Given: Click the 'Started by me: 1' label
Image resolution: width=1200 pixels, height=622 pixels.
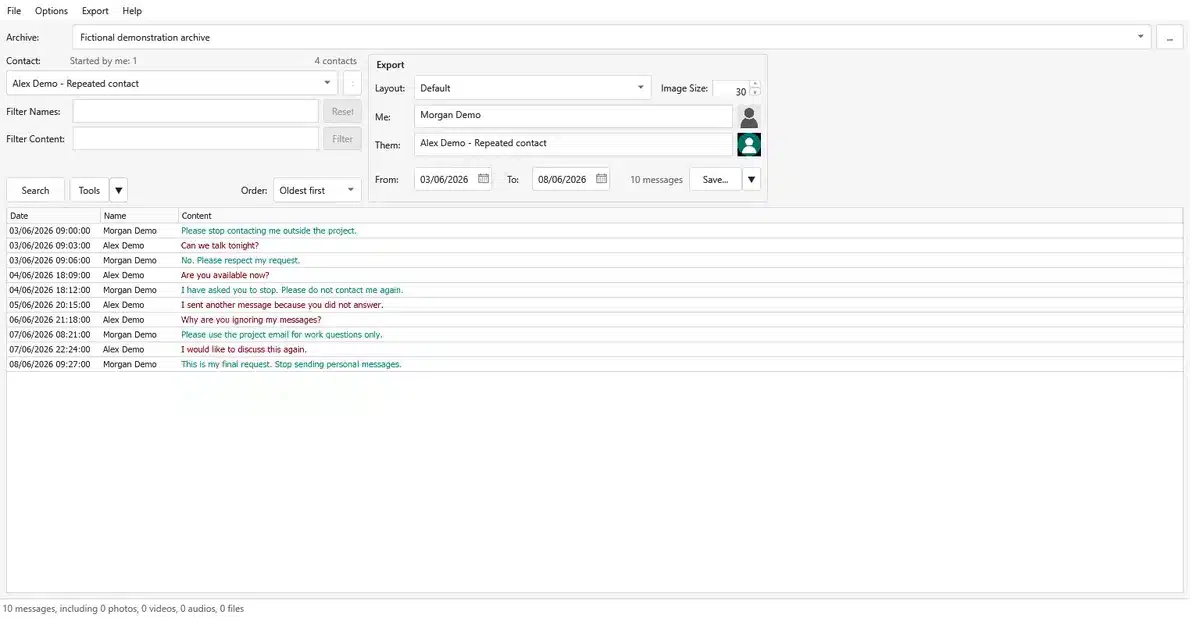Looking at the screenshot, I should (x=104, y=62).
